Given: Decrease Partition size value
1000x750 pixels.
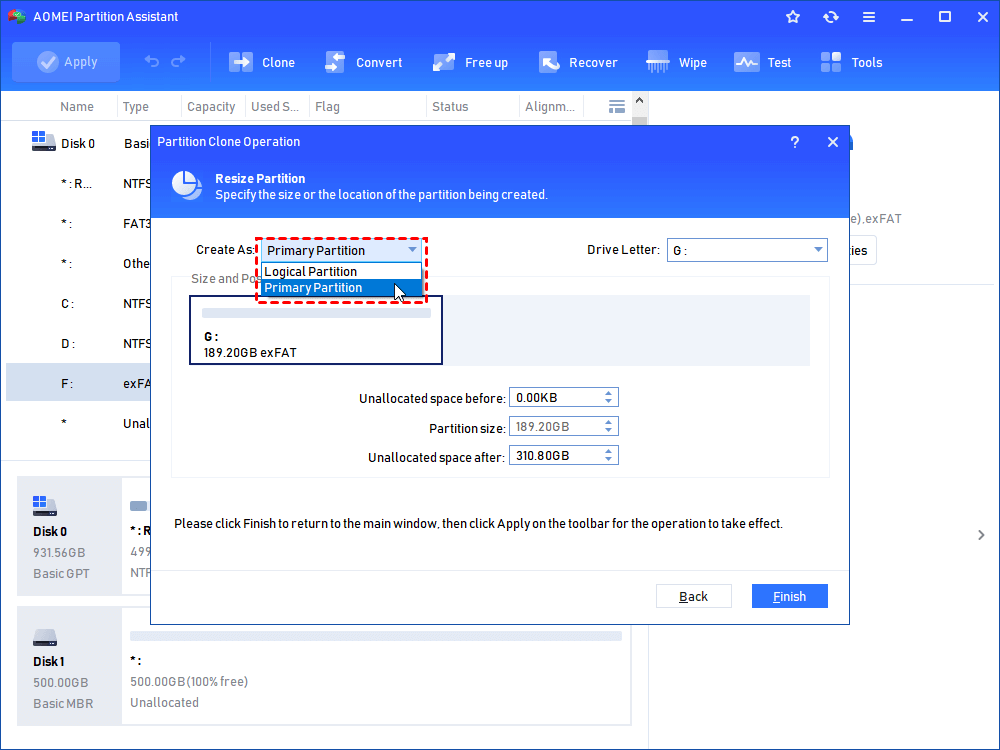Looking at the screenshot, I should pos(608,431).
